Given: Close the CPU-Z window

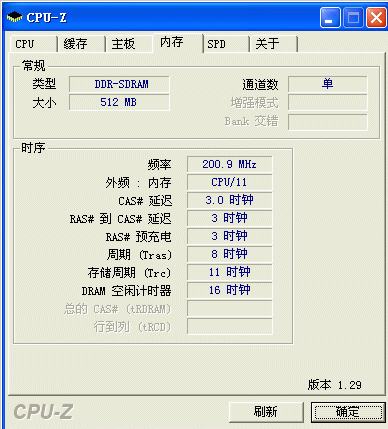Looking at the screenshot, I should [376, 18].
